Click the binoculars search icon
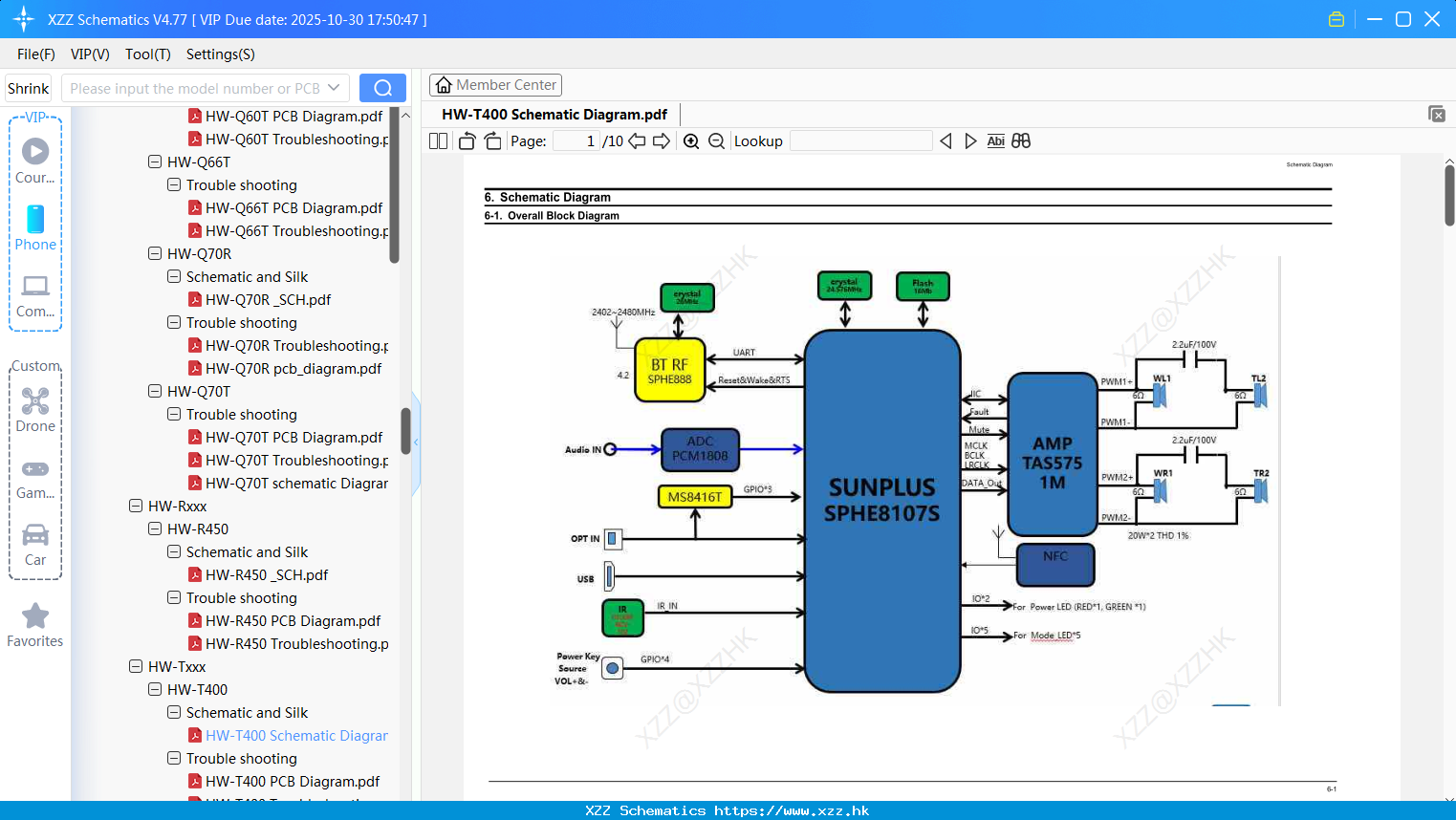Image resolution: width=1456 pixels, height=820 pixels. (1021, 141)
